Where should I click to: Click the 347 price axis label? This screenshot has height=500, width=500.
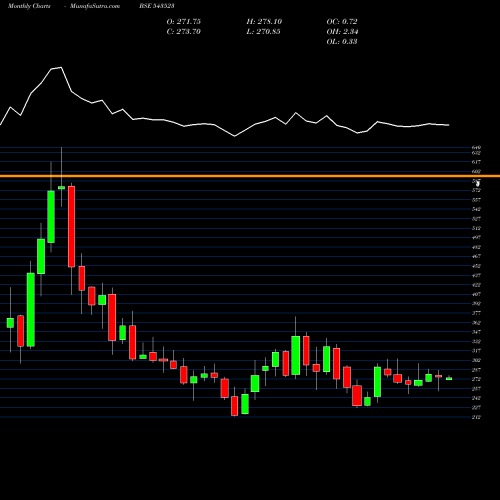coord(476,332)
